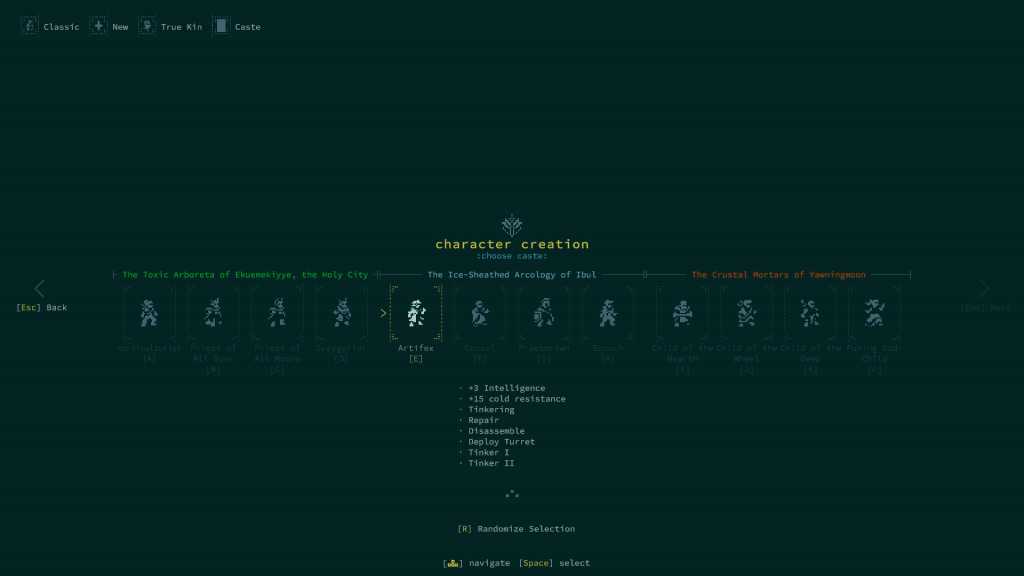Open the previous page via left chevron
Image resolution: width=1024 pixels, height=576 pixels.
coord(40,289)
